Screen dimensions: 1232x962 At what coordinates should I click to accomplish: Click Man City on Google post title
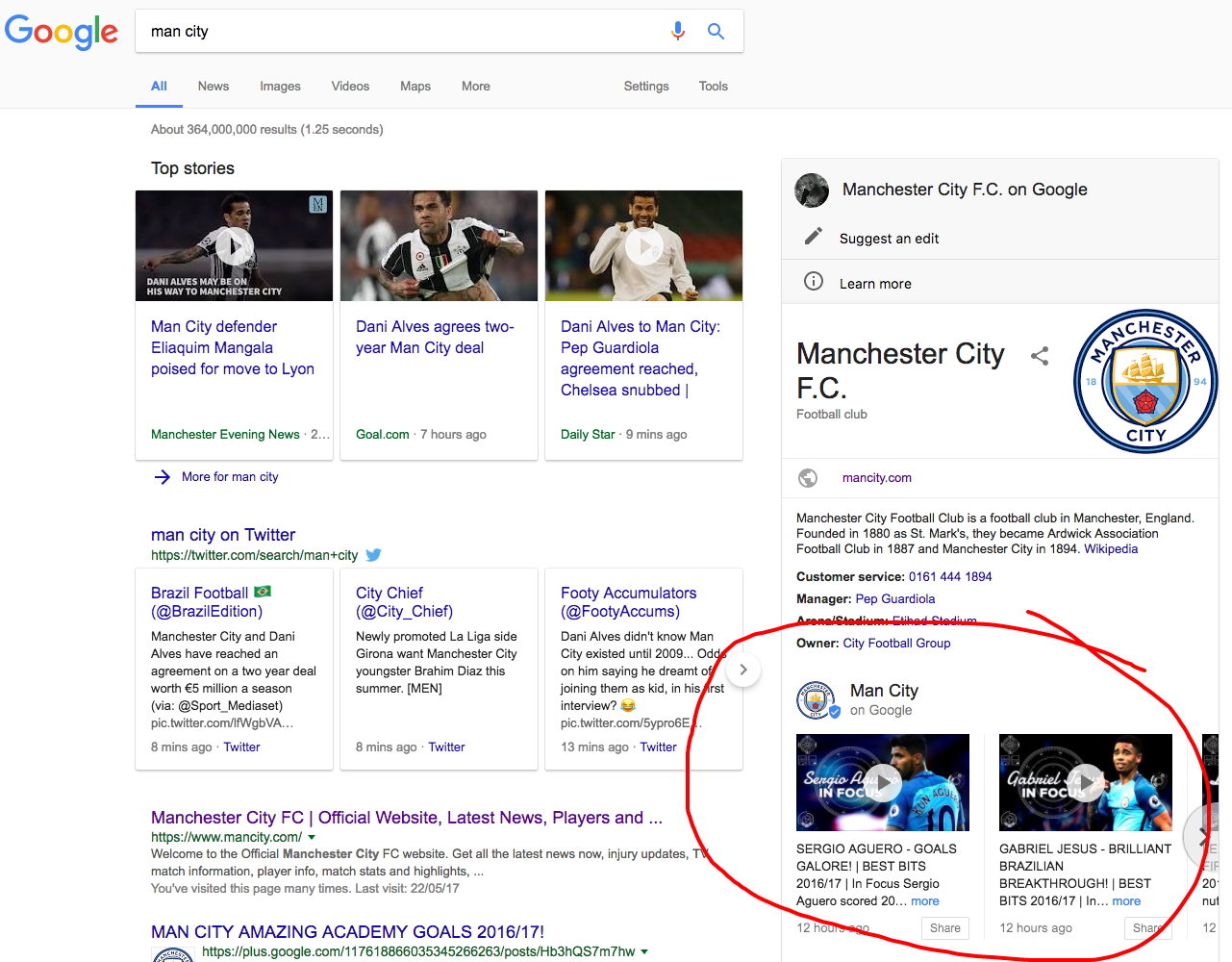click(x=884, y=691)
